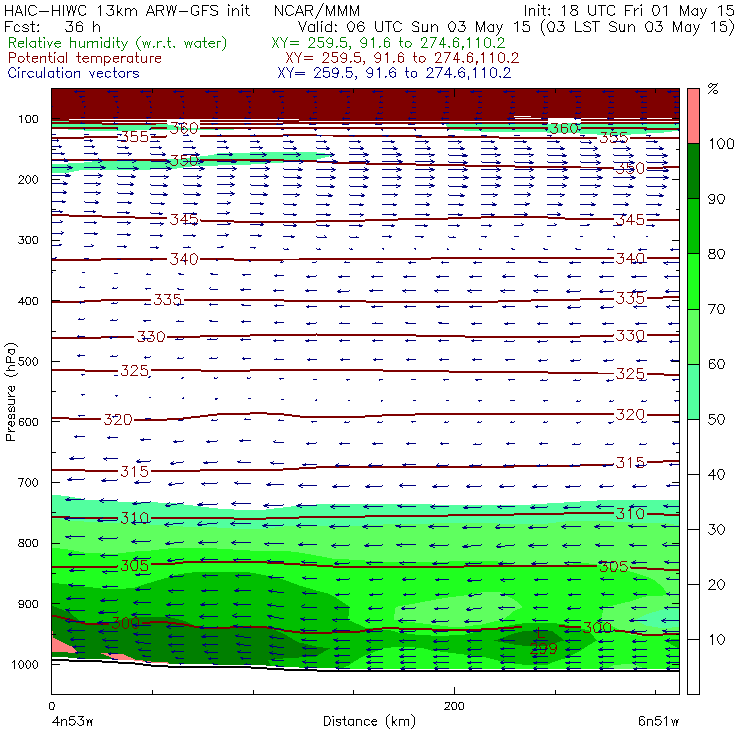
Task: Click the 300 hPa pressure axis label
Action: pyautogui.click(x=28, y=240)
